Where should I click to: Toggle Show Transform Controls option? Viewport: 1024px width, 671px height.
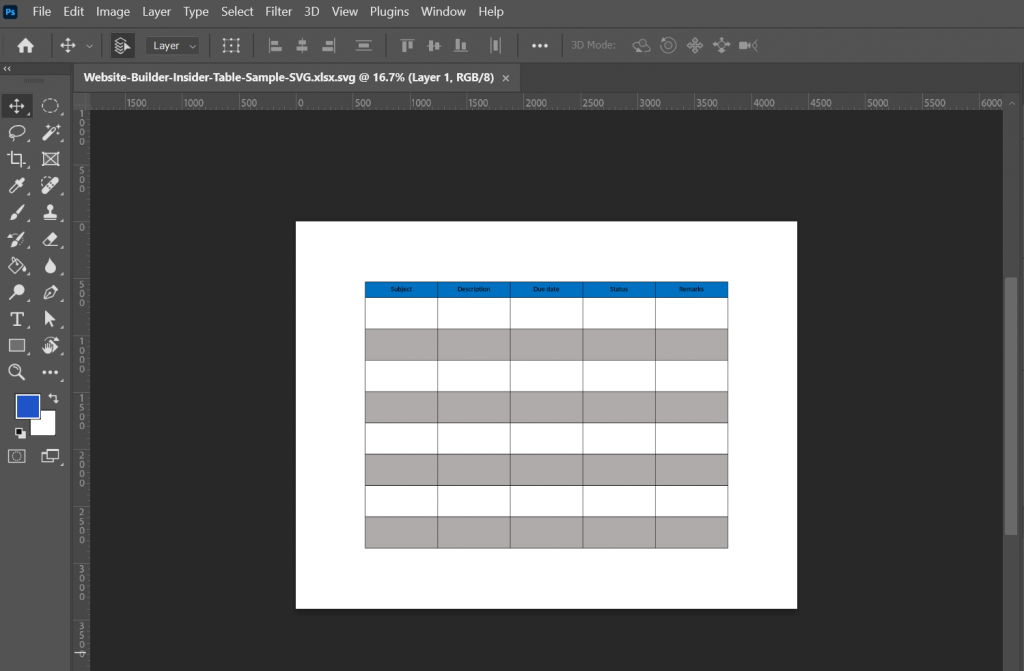[x=231, y=45]
